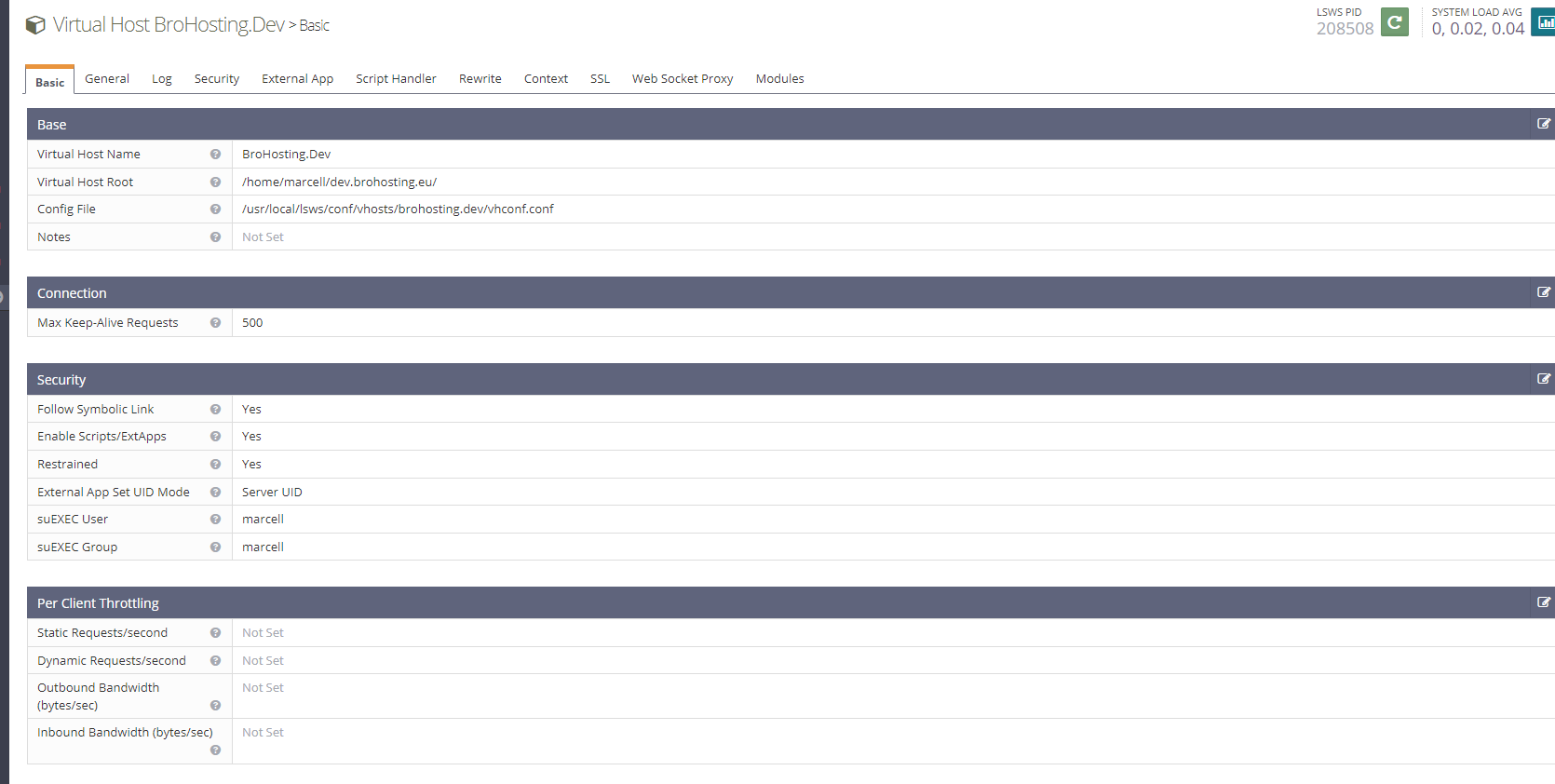Viewport: 1555px width, 784px height.
Task: Show help for Inbound Bandwidth
Action: coord(215,750)
